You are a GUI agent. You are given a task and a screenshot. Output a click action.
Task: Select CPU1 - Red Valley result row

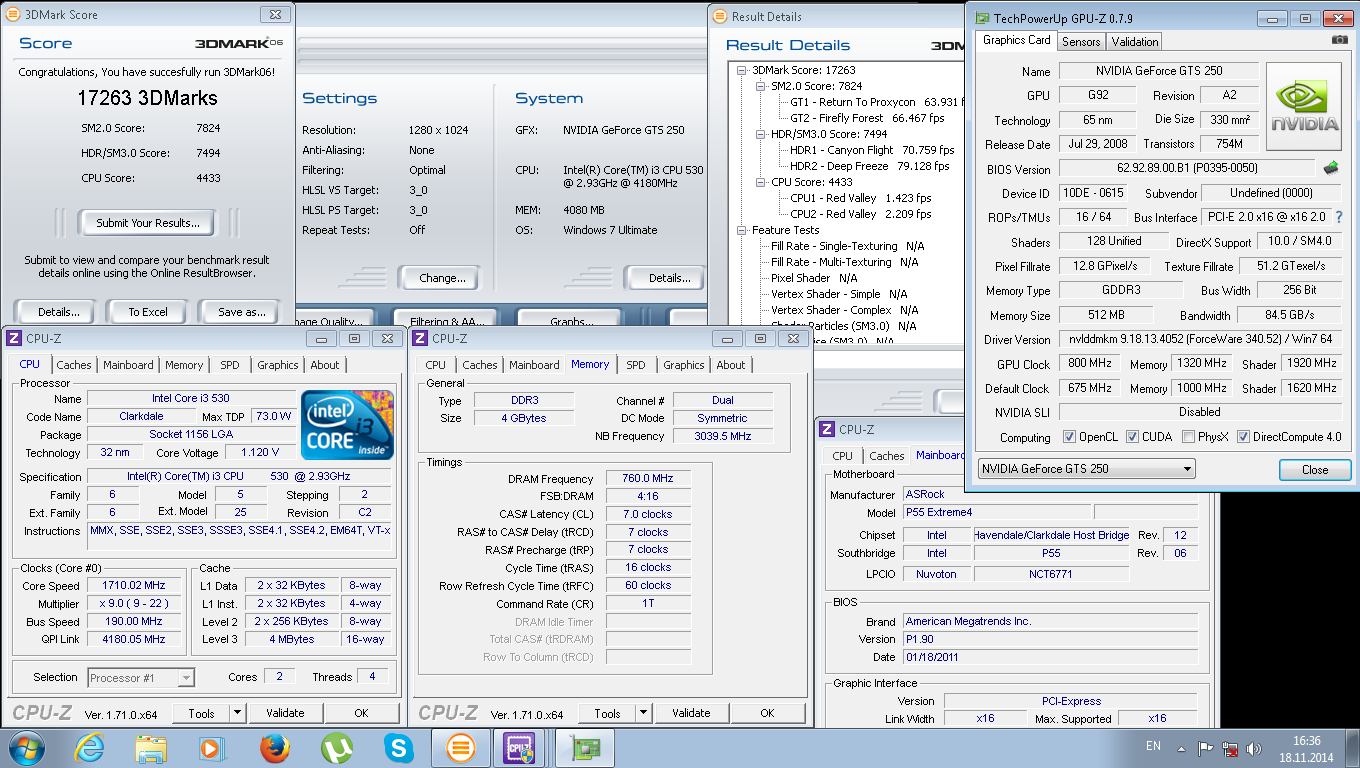pyautogui.click(x=860, y=198)
